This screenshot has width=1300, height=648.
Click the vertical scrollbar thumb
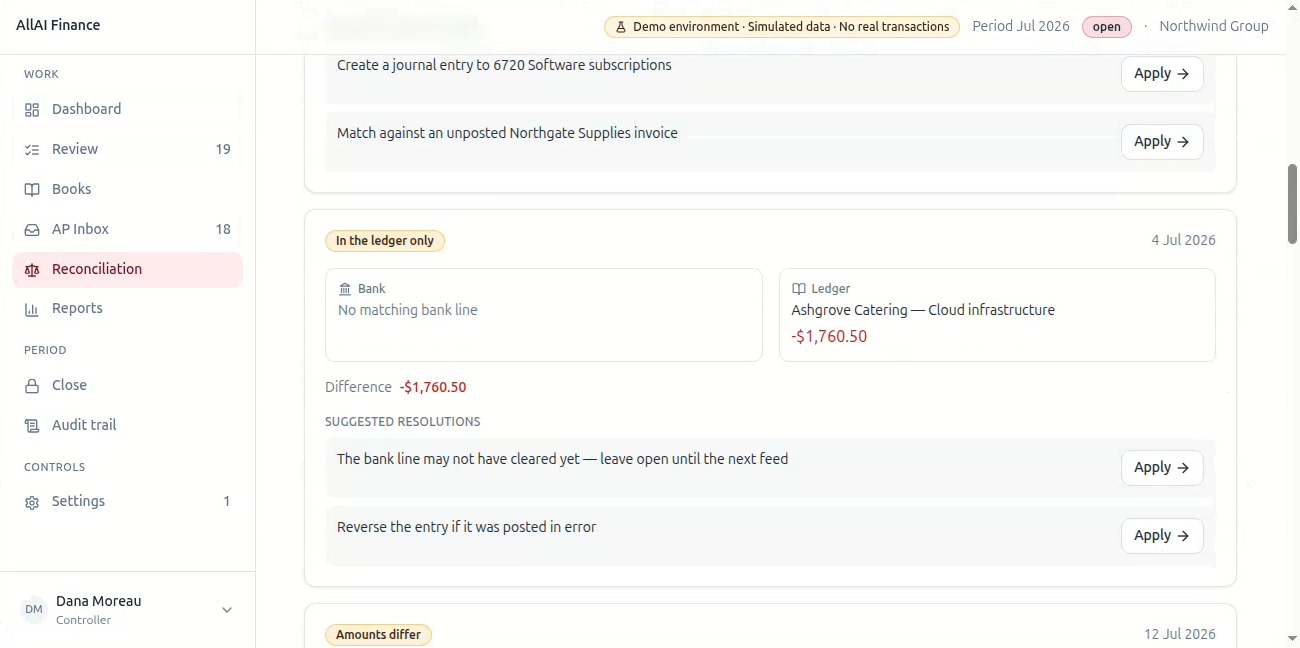click(1292, 204)
